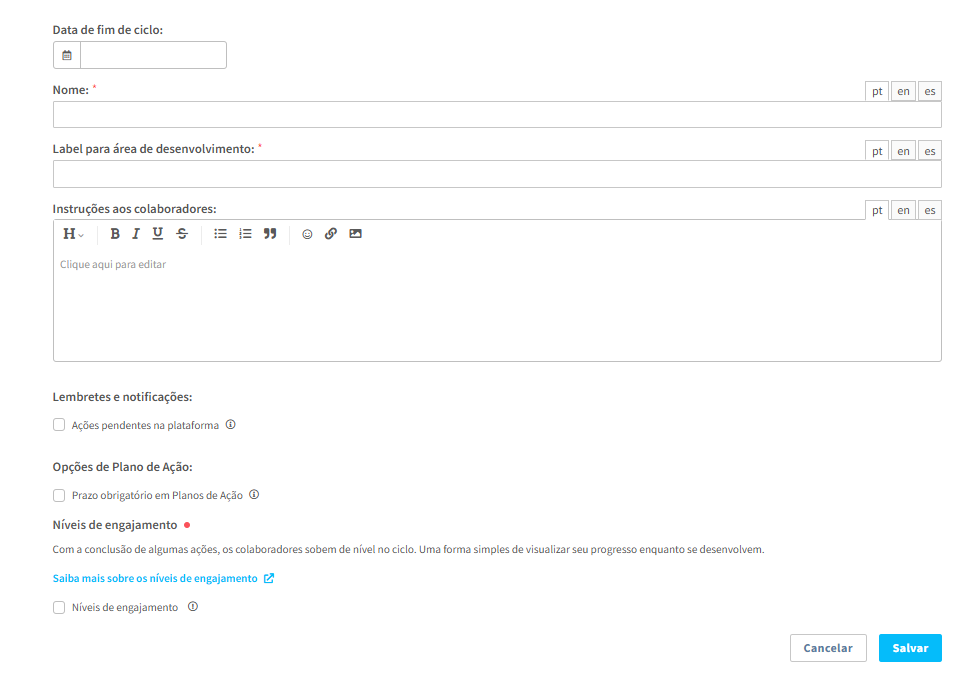
Task: Enable Ações pendentes na plataforma checkbox
Action: point(59,425)
